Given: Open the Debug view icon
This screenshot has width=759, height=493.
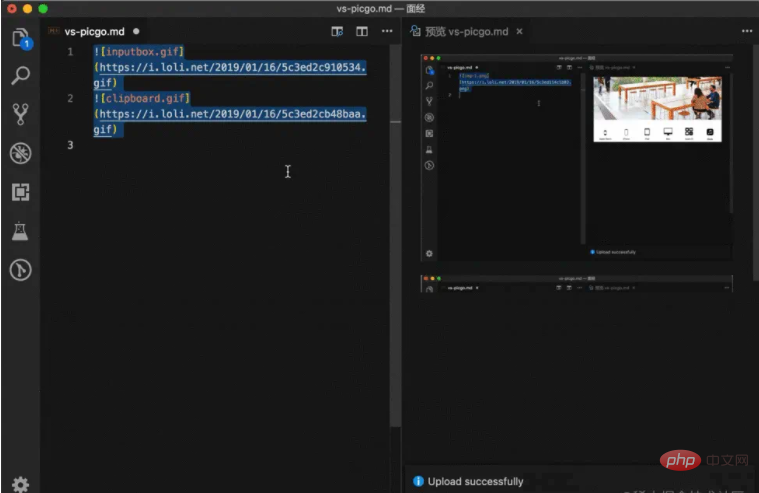Looking at the screenshot, I should tap(20, 152).
